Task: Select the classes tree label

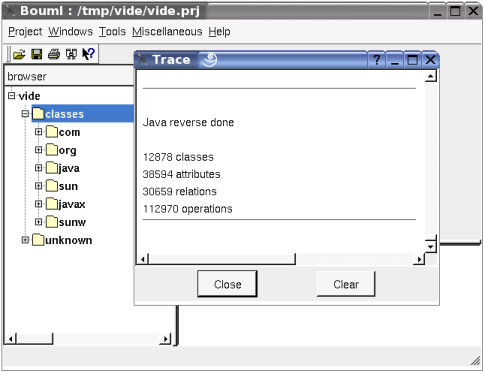Action: coord(65,114)
